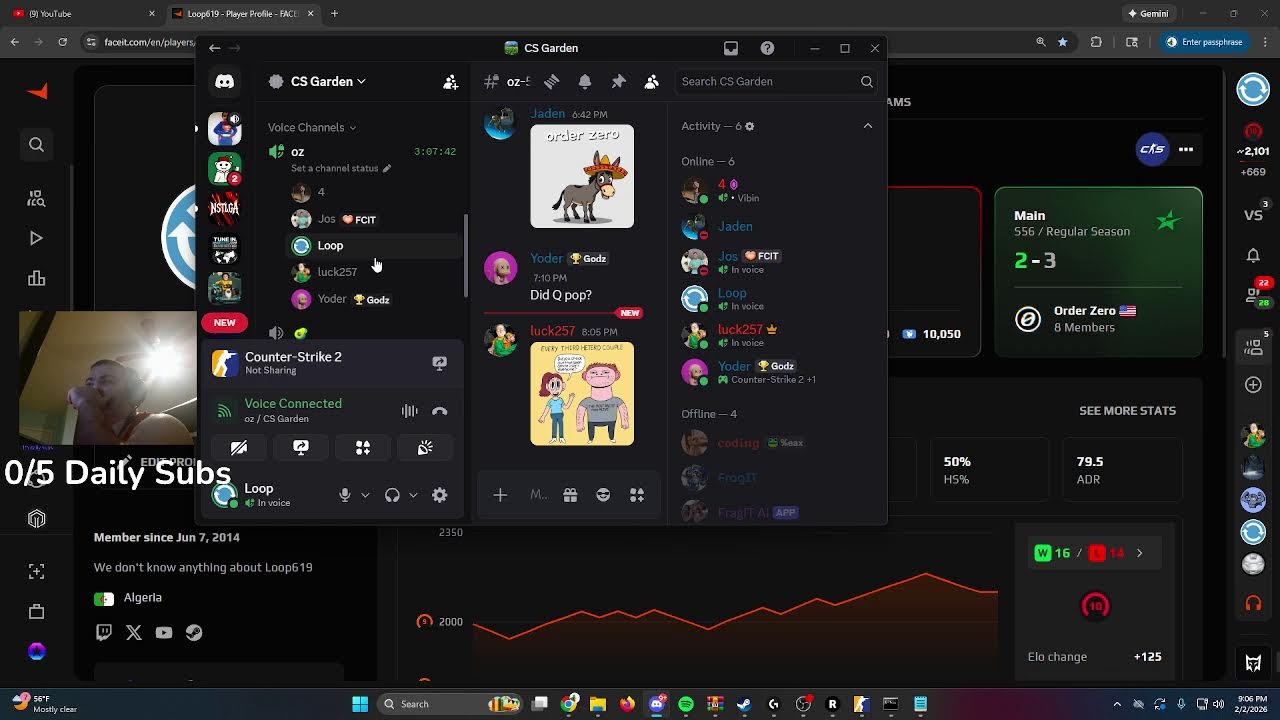
Task: Toggle headphone deafen in Discord
Action: [x=392, y=495]
